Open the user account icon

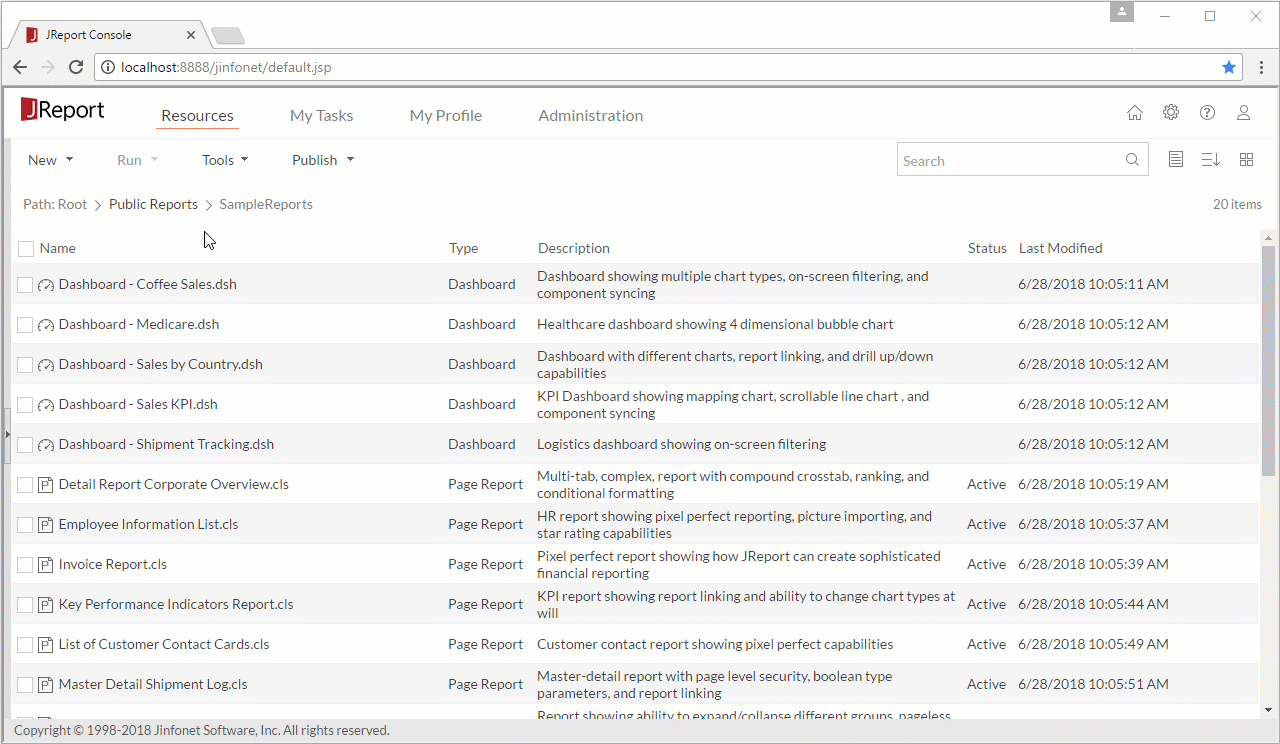click(x=1244, y=113)
